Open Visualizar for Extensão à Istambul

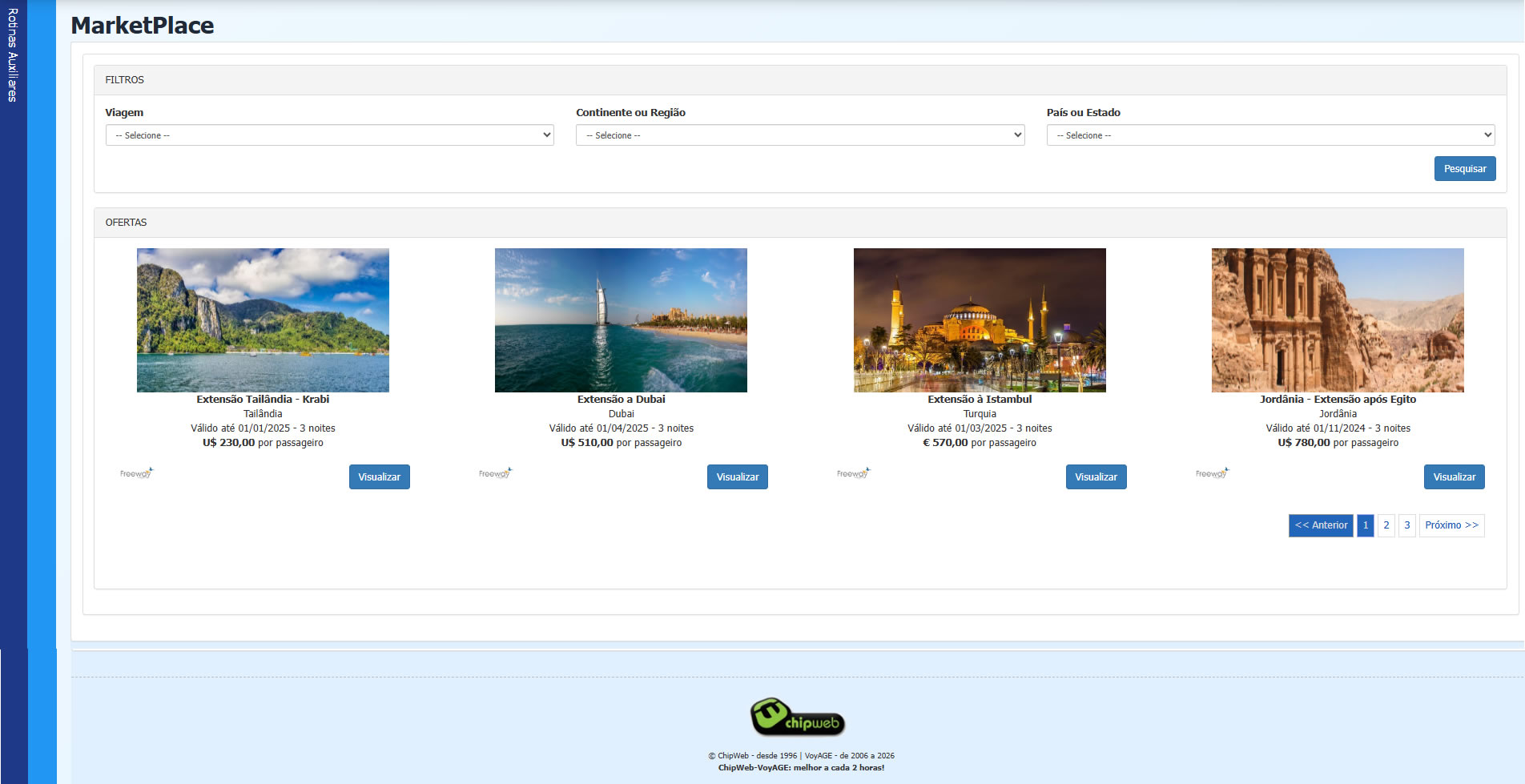pos(1096,477)
